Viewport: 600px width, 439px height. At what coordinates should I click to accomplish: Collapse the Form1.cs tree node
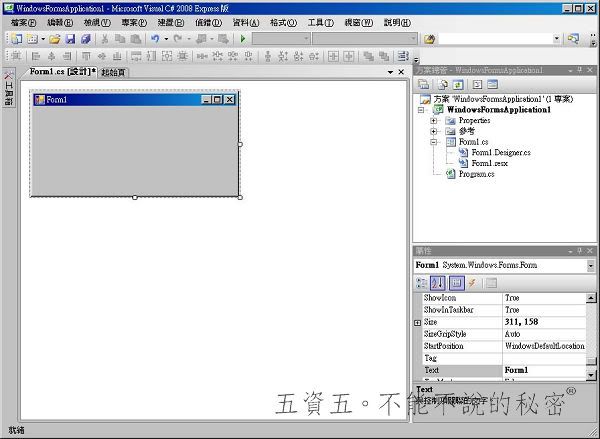(x=434, y=142)
